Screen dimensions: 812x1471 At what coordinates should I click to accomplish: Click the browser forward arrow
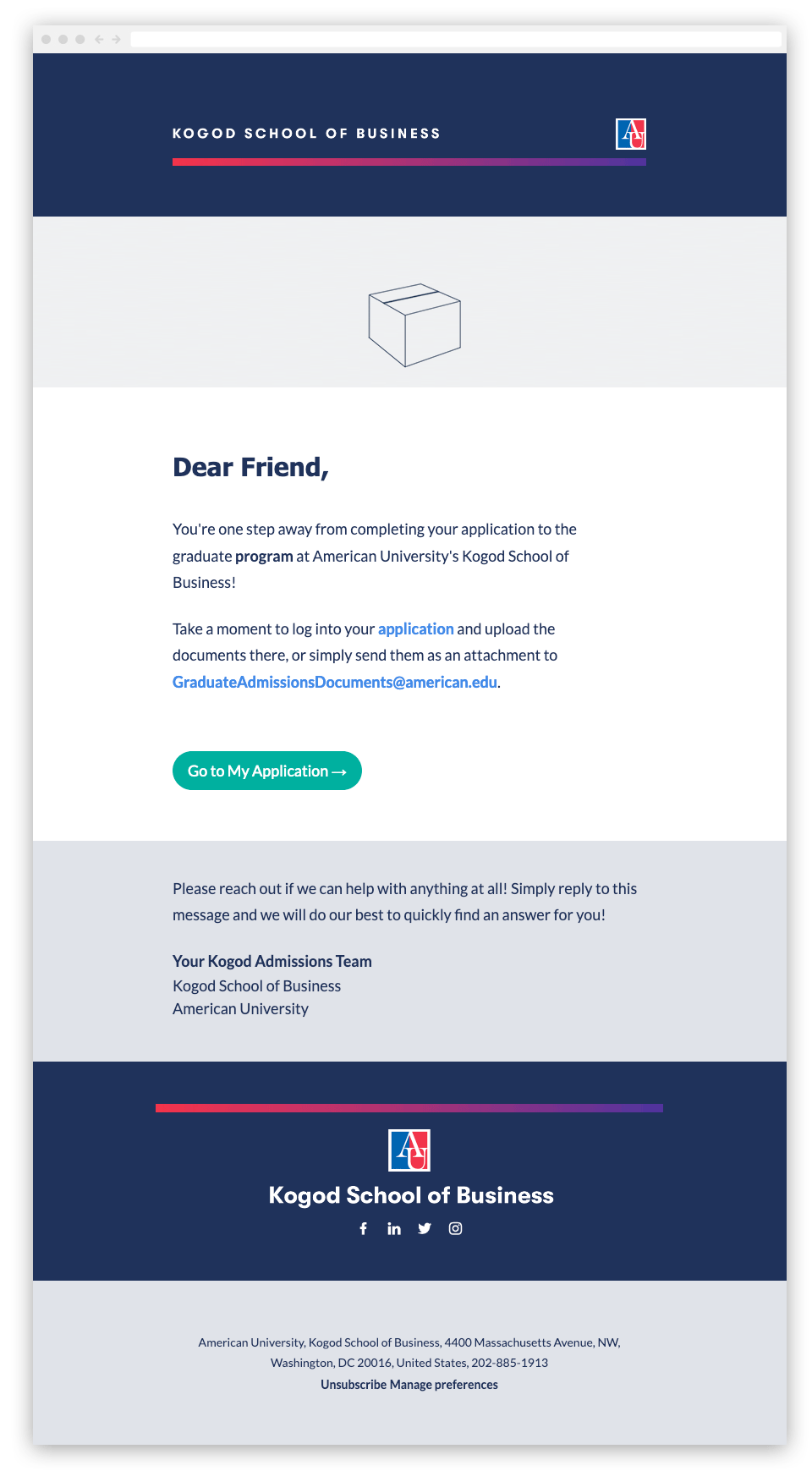[x=116, y=39]
